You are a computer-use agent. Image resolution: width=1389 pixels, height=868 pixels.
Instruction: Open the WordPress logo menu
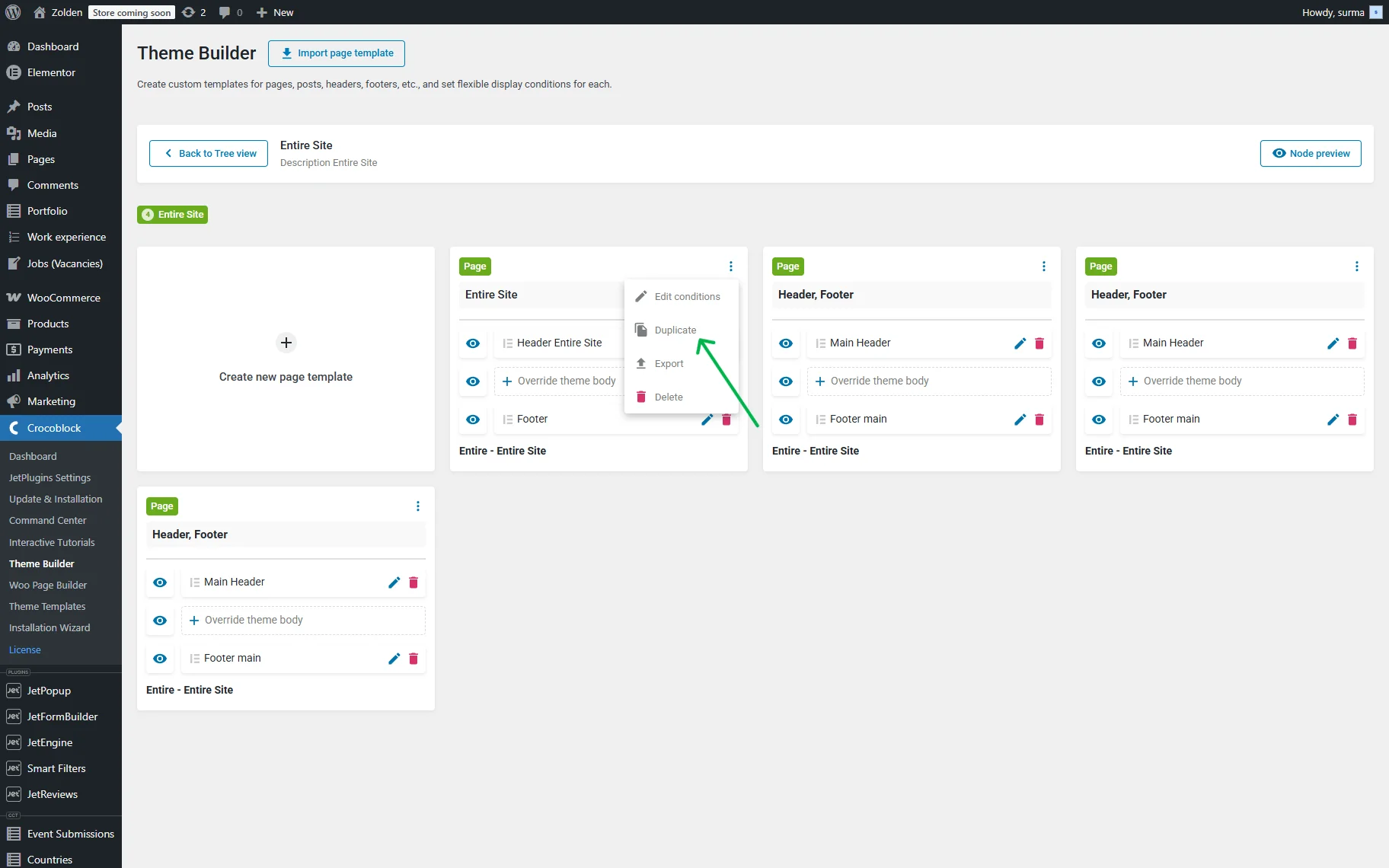click(13, 12)
